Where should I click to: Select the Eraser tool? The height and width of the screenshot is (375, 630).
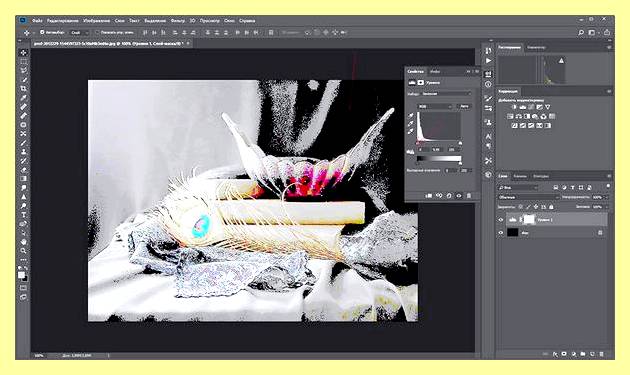click(24, 170)
